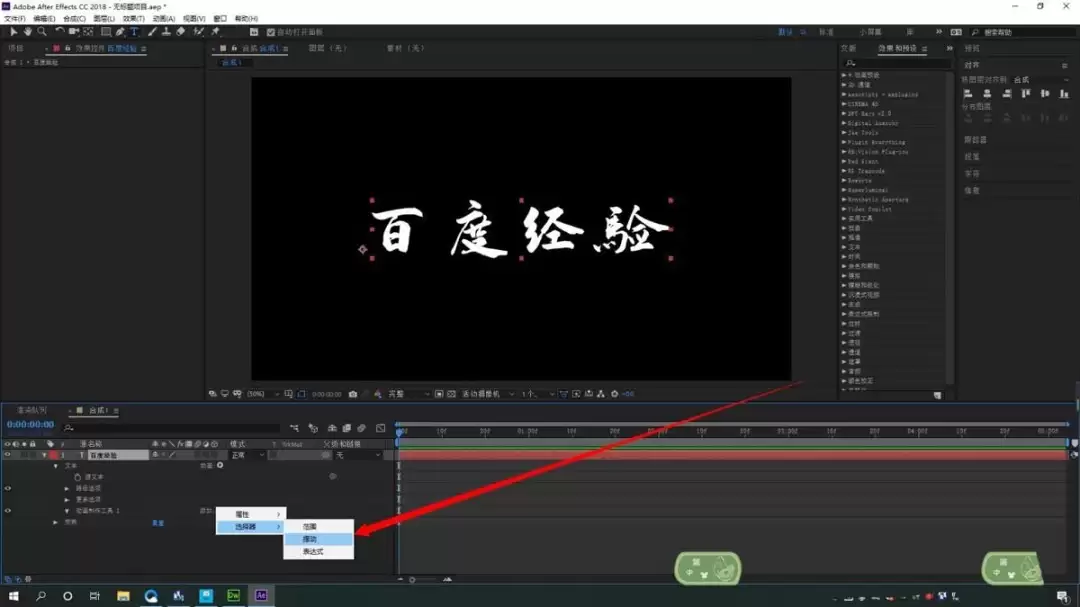Select the Pan Behind anchor tool
The image size is (1080, 607).
click(x=88, y=32)
